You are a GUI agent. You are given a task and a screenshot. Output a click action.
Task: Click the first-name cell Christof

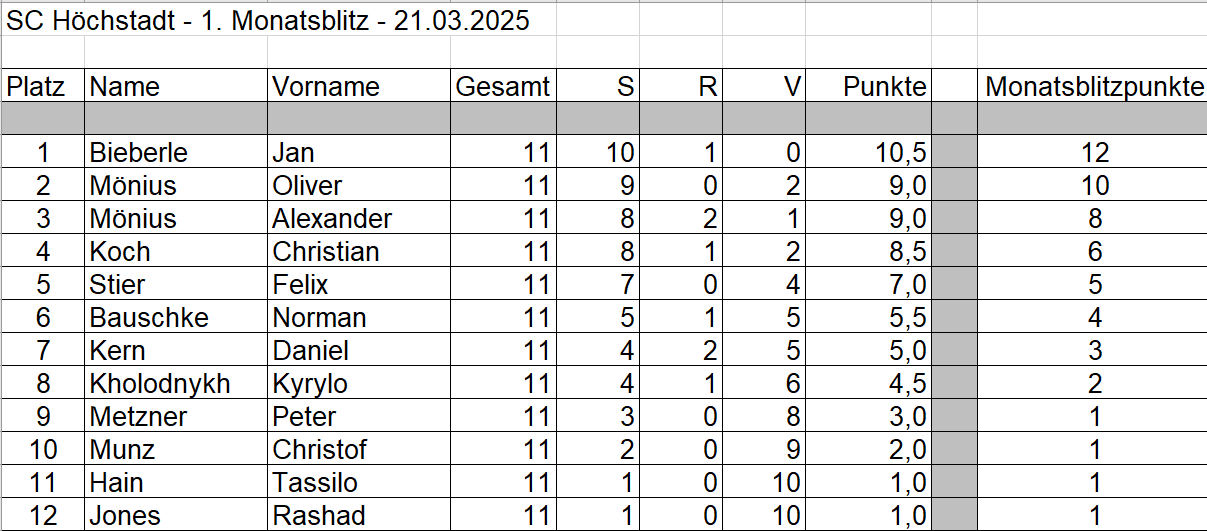(x=320, y=450)
